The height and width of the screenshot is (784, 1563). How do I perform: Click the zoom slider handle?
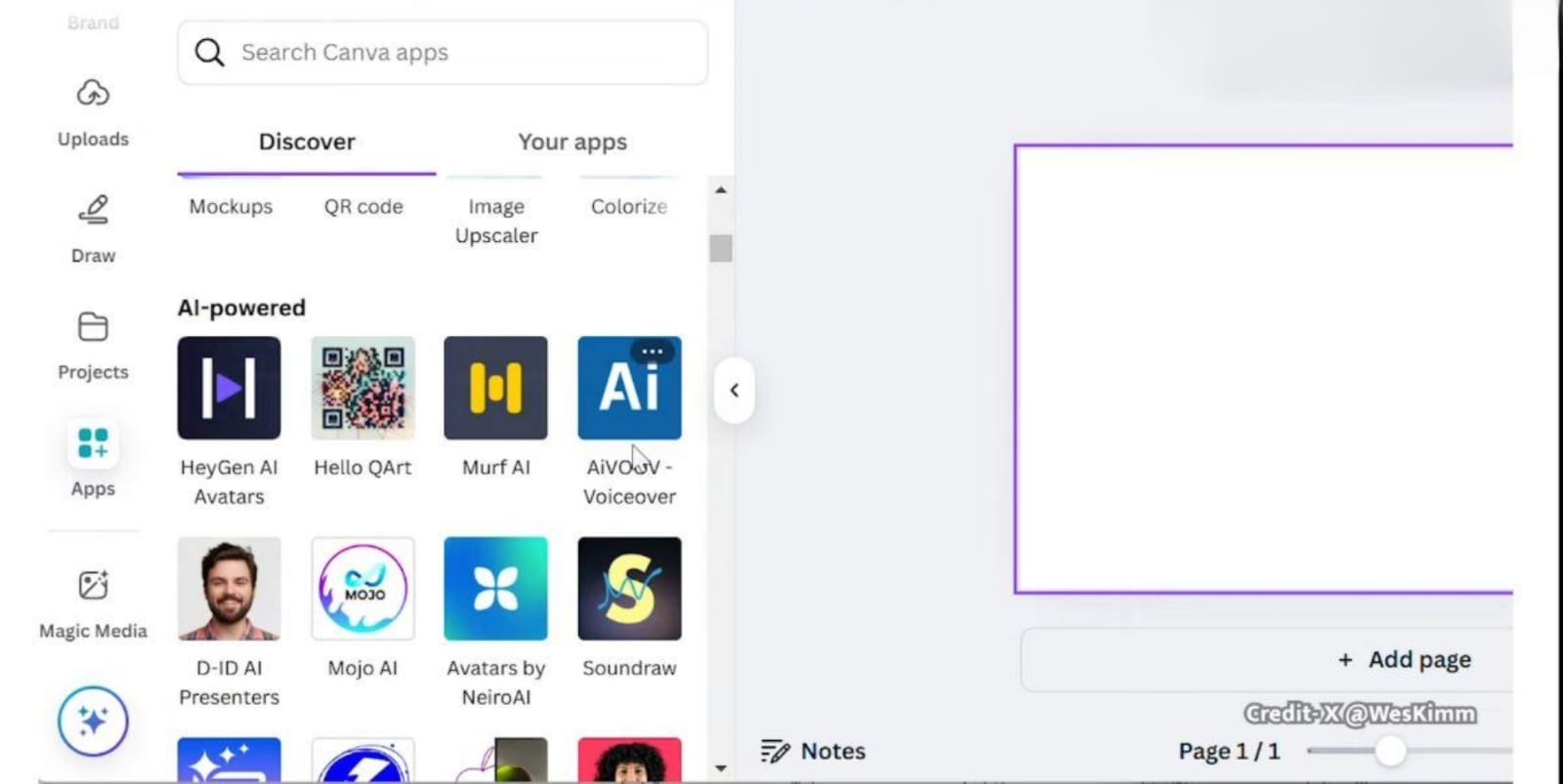tap(1390, 751)
